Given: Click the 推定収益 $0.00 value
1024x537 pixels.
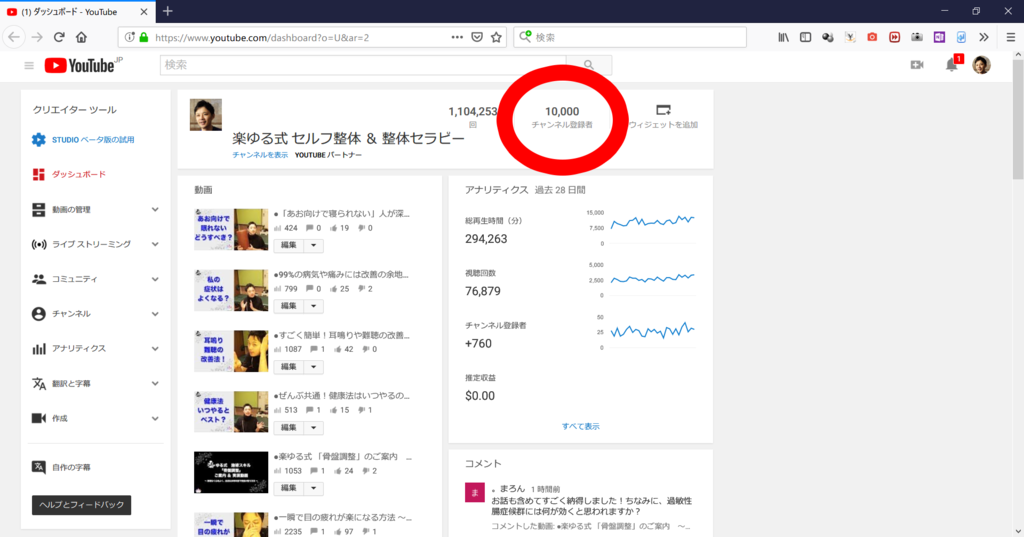Looking at the screenshot, I should tap(480, 396).
